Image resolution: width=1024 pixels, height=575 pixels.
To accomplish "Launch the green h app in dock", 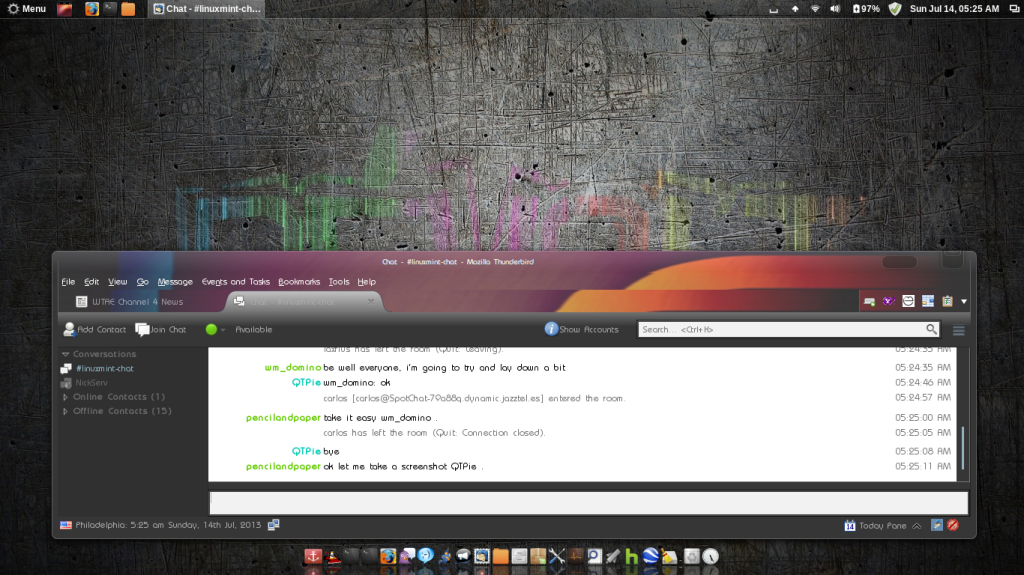I will click(x=632, y=557).
